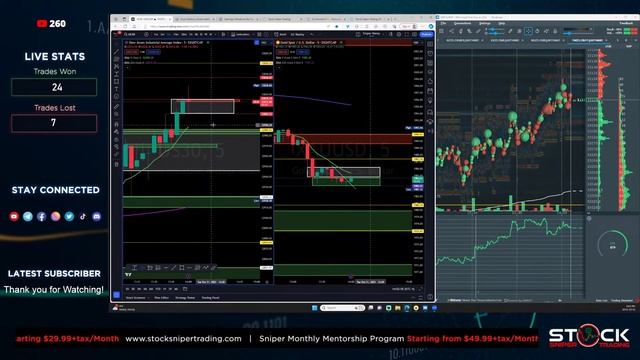Open the patterns drawing tools group
Viewport: 640px width, 360px height.
pyautogui.click(x=116, y=67)
